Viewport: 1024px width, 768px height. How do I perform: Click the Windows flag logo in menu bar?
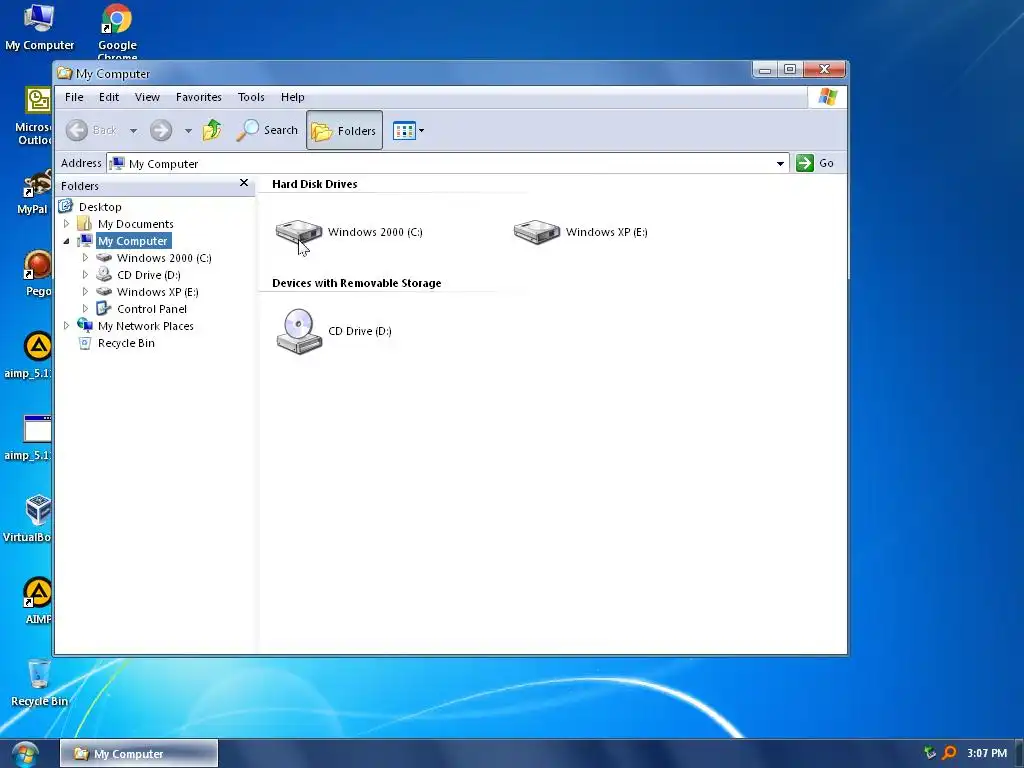tap(827, 97)
